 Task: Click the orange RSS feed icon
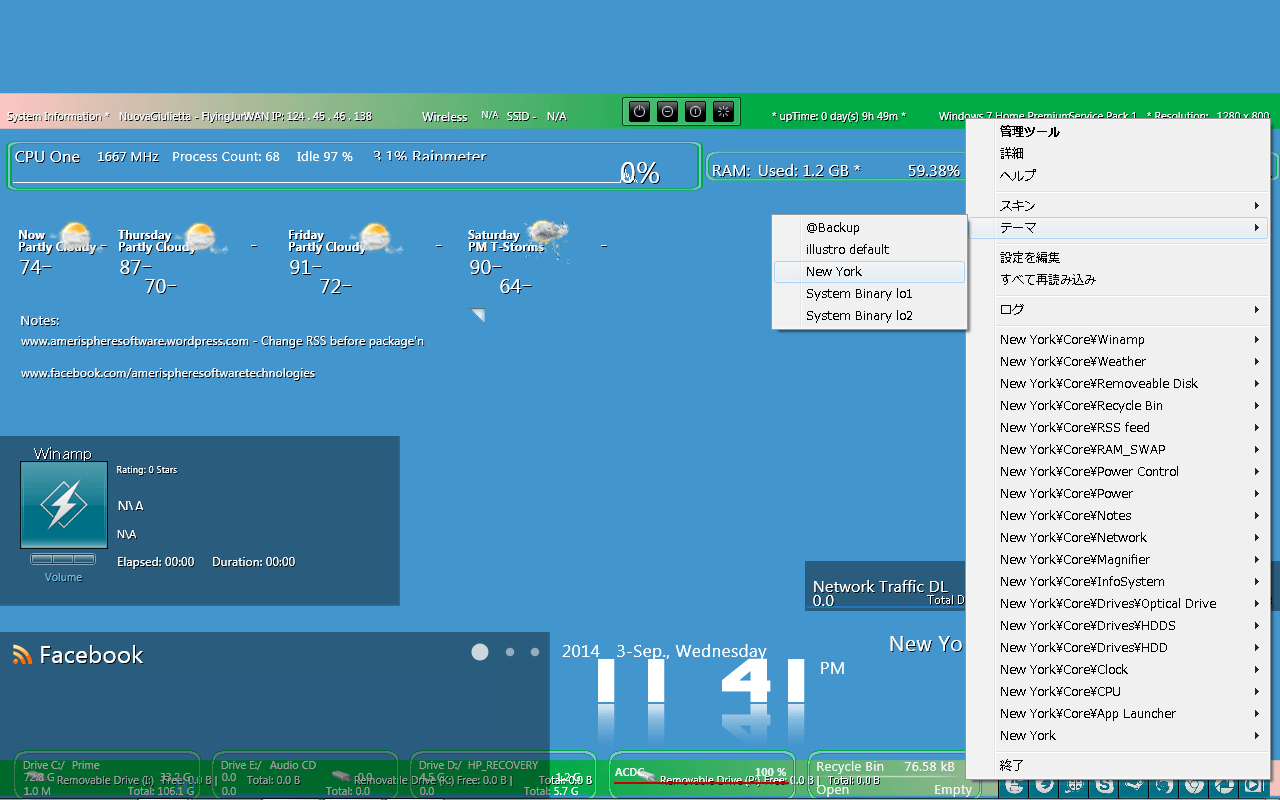[x=22, y=655]
